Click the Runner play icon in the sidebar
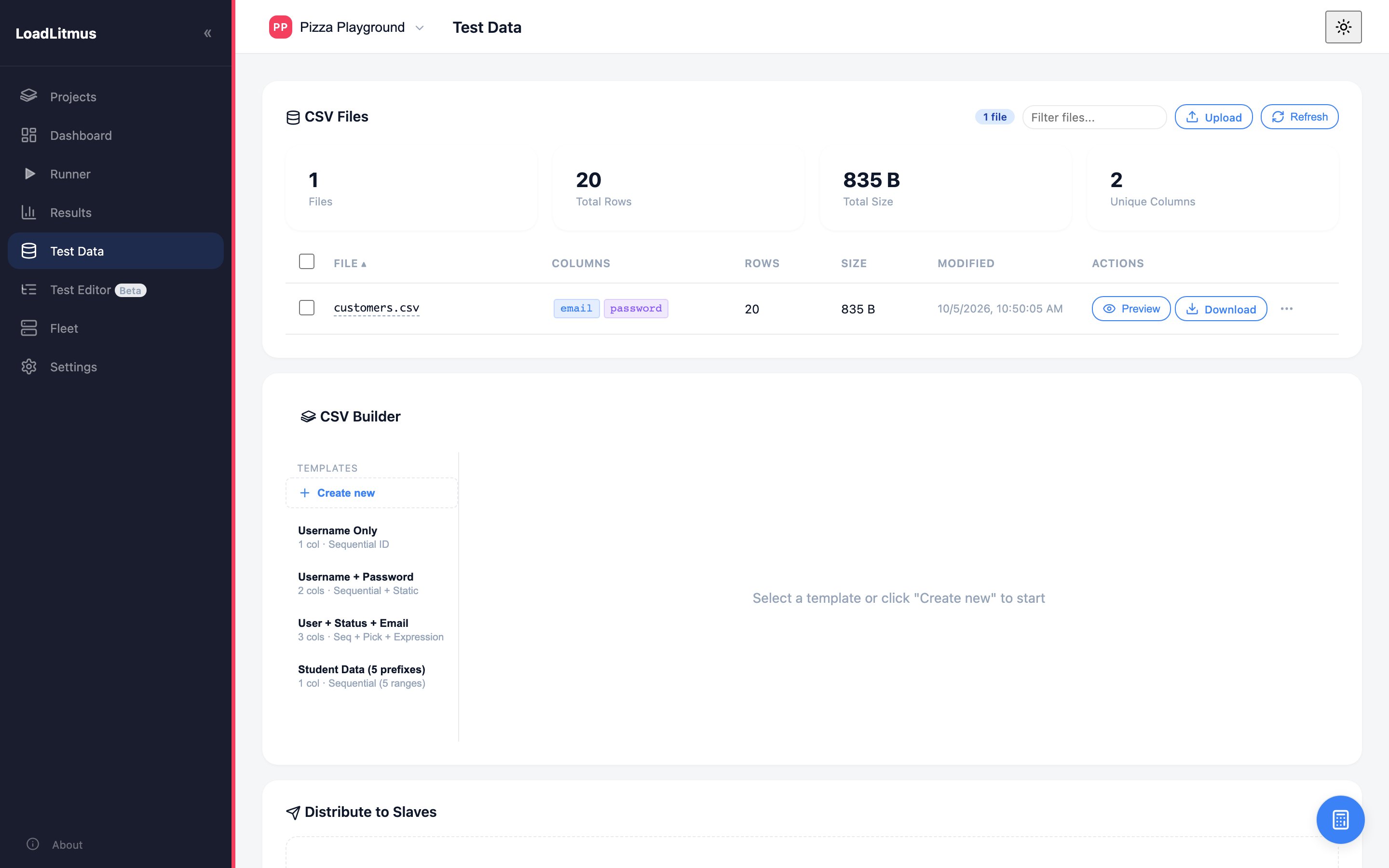The image size is (1389, 868). (x=29, y=174)
